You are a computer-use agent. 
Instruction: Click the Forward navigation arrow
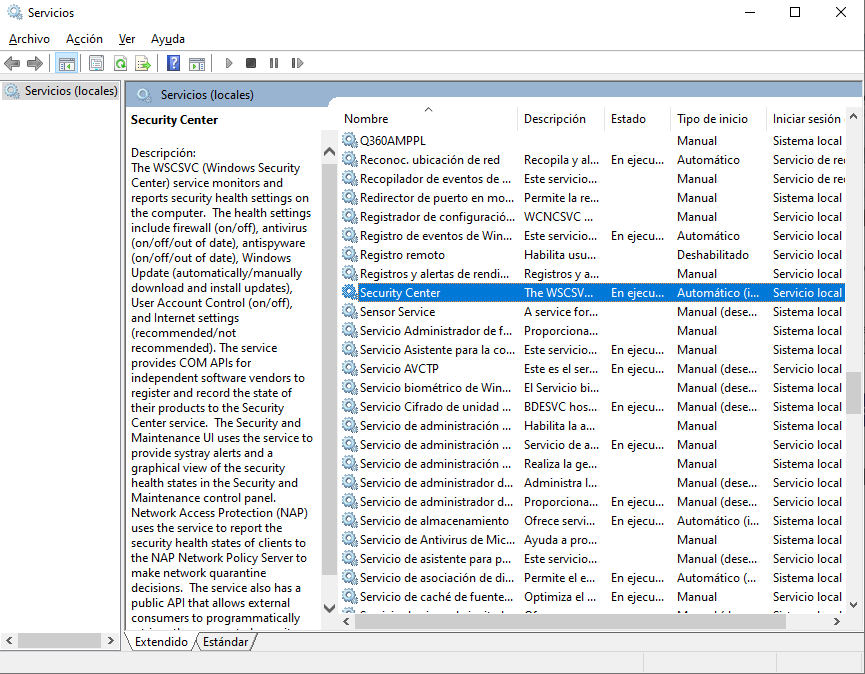coord(36,63)
